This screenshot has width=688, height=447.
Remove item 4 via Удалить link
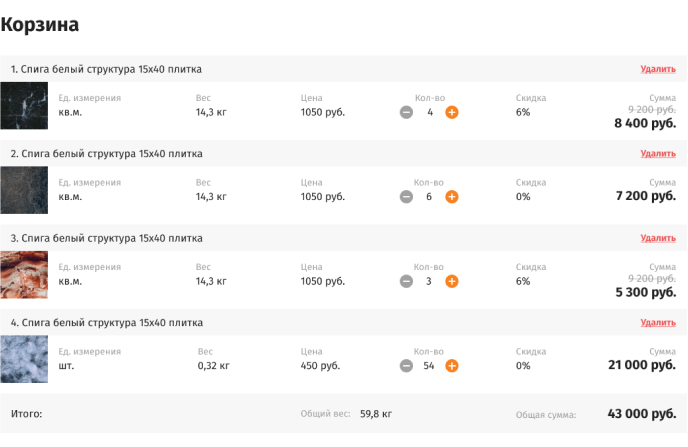(x=658, y=322)
